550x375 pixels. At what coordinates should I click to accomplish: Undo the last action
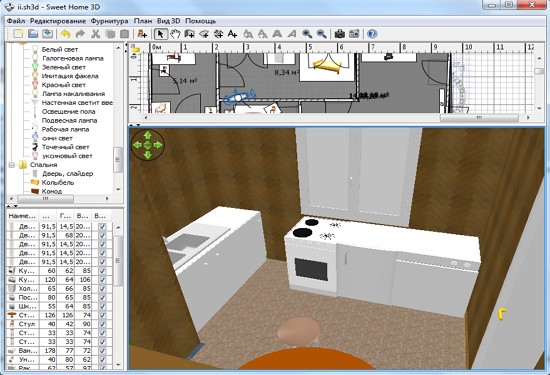[66, 34]
